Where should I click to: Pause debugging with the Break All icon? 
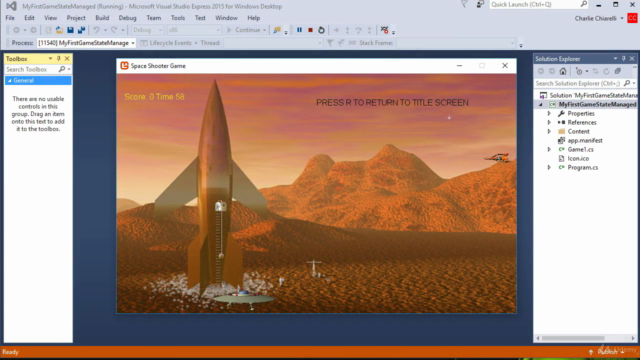[299, 30]
